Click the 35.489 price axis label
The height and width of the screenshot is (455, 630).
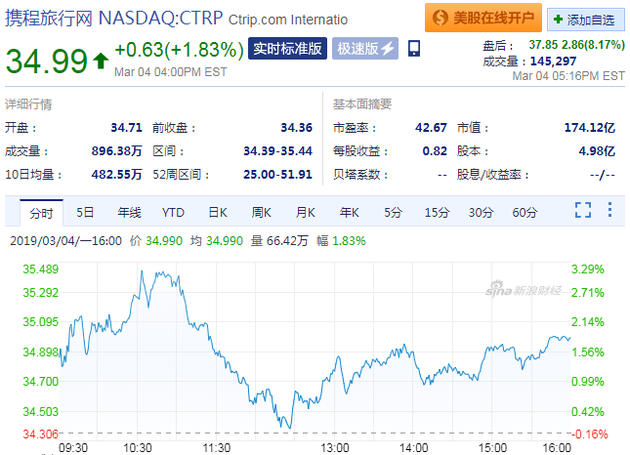[x=40, y=269]
